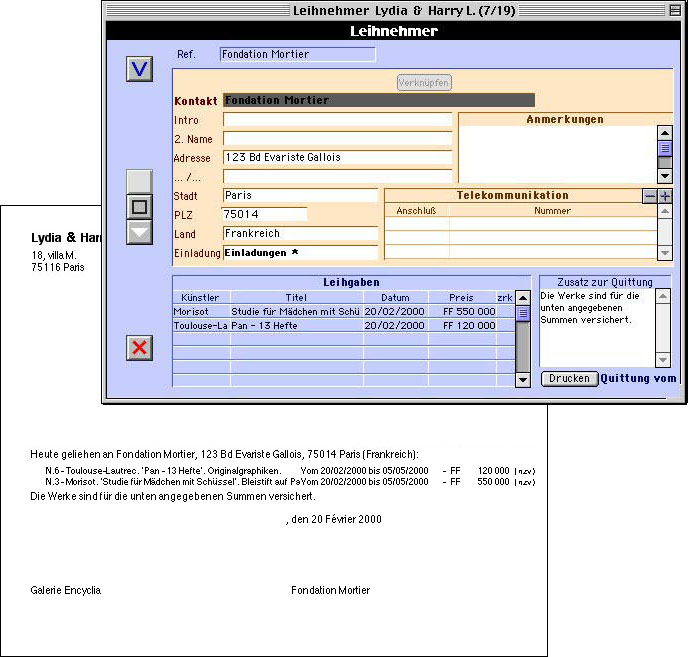688x657 pixels.
Task: Click the Leihgaben scrollbar thumb
Action: [523, 314]
